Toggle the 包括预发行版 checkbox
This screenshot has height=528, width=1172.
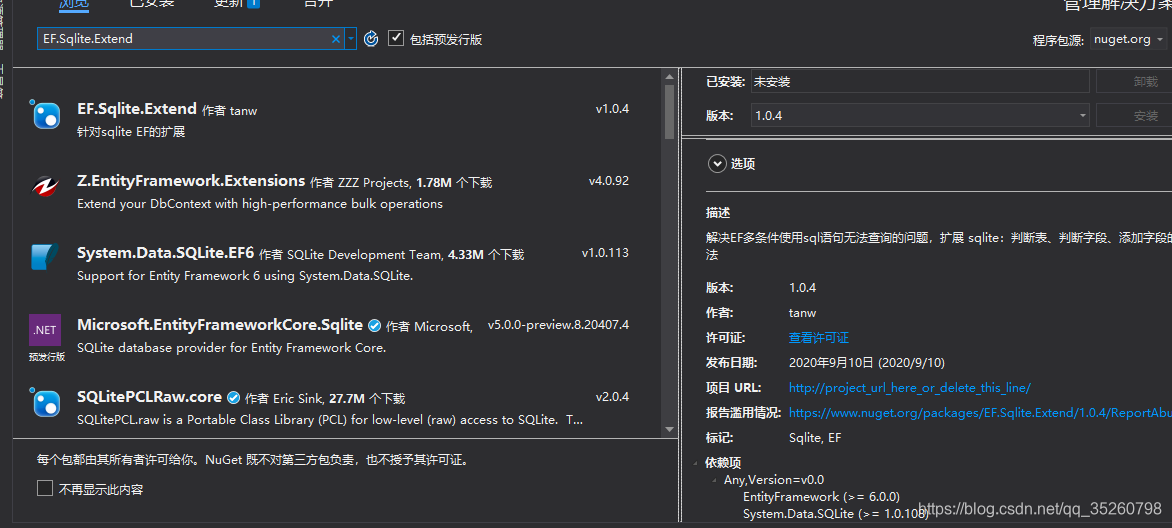(396, 38)
